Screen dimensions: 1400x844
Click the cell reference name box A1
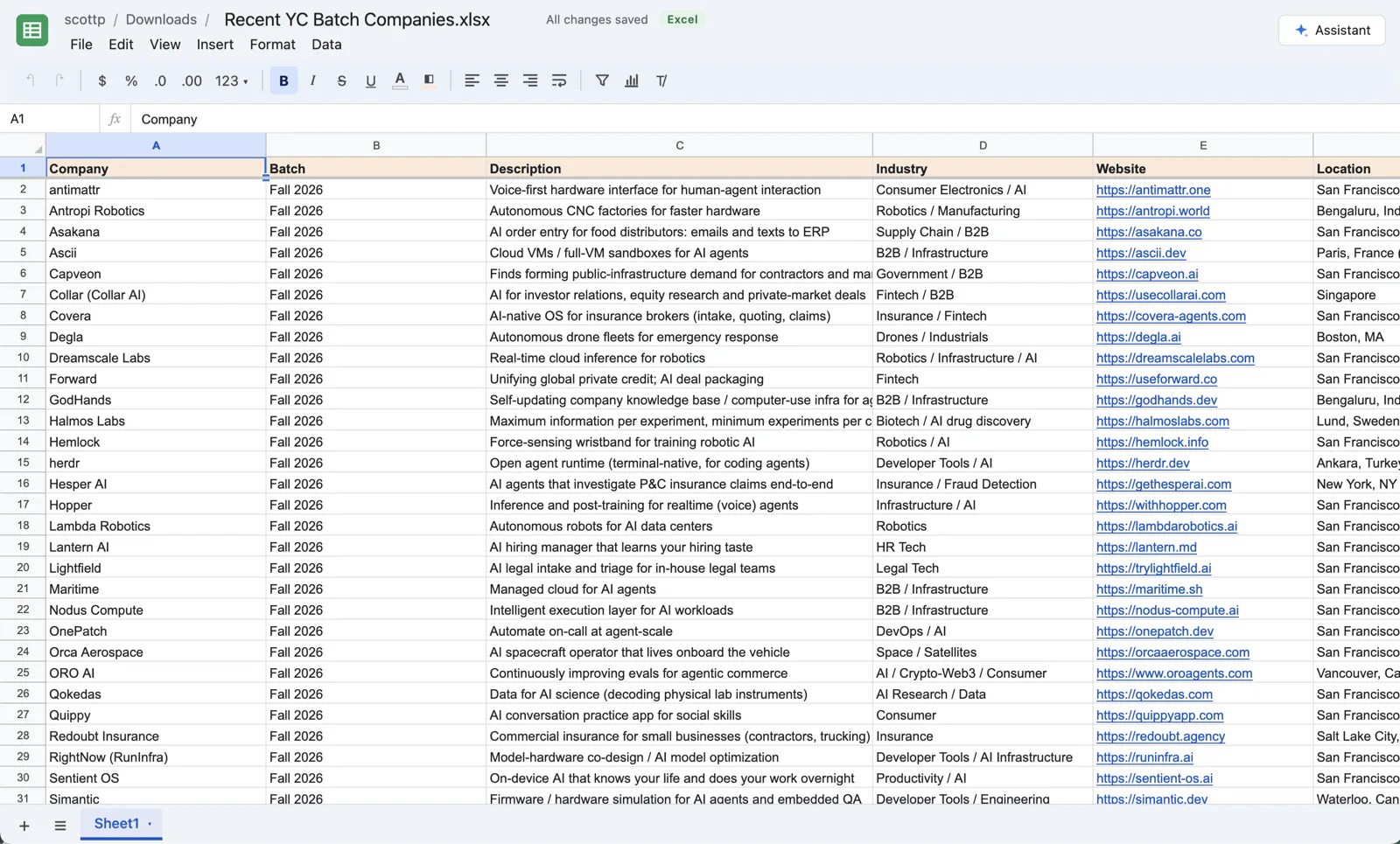click(x=50, y=119)
